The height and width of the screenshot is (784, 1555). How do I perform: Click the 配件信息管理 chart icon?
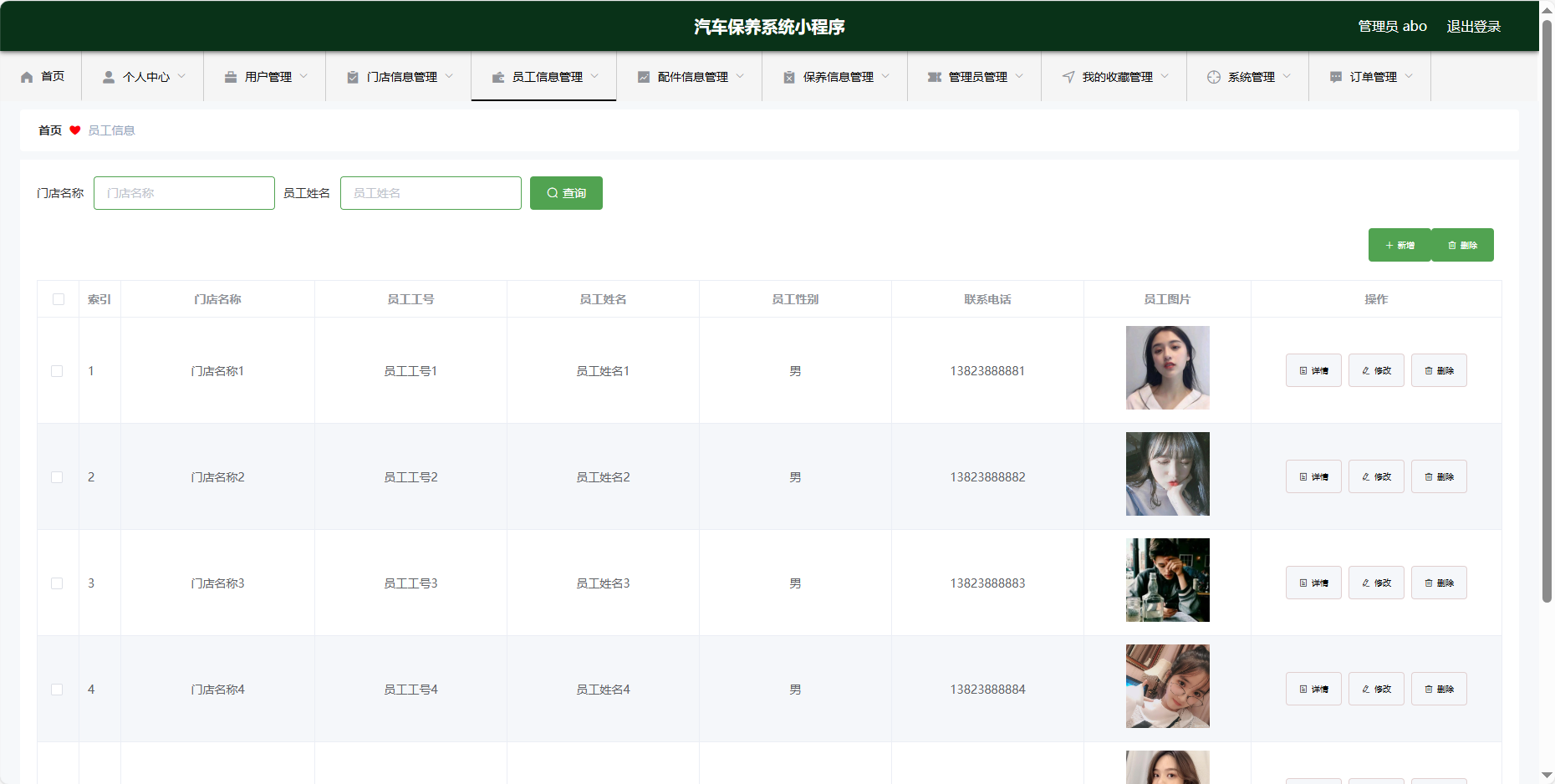coord(644,77)
